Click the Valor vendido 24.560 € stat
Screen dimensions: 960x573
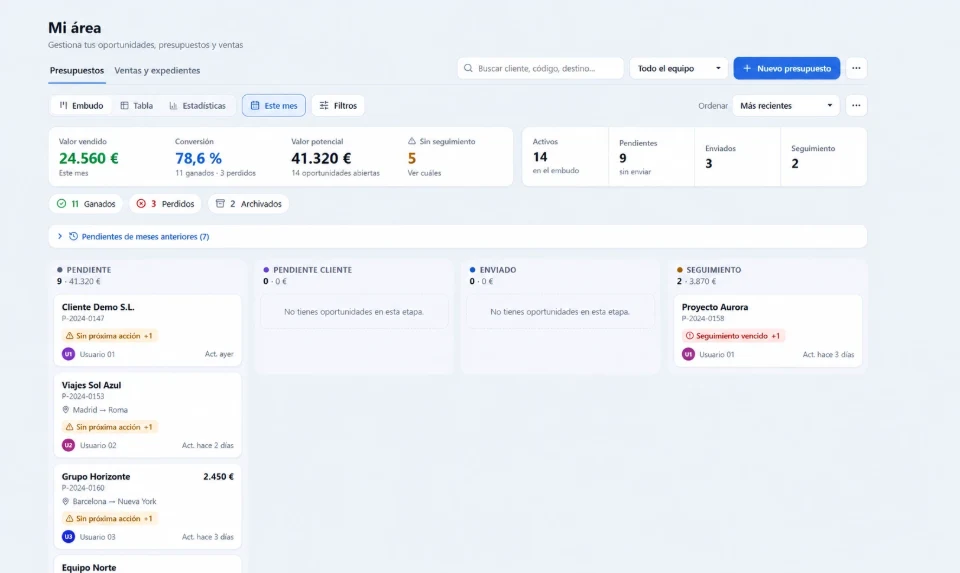coord(89,157)
